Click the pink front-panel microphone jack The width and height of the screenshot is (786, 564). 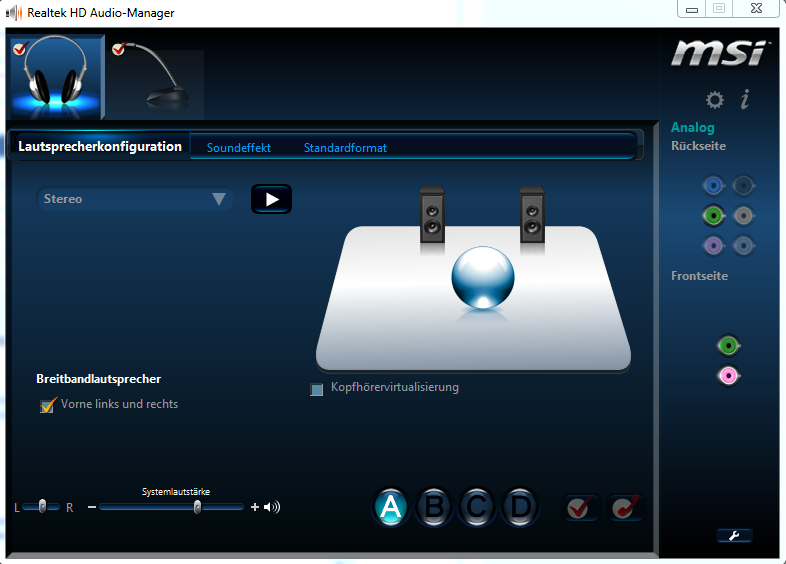[728, 375]
